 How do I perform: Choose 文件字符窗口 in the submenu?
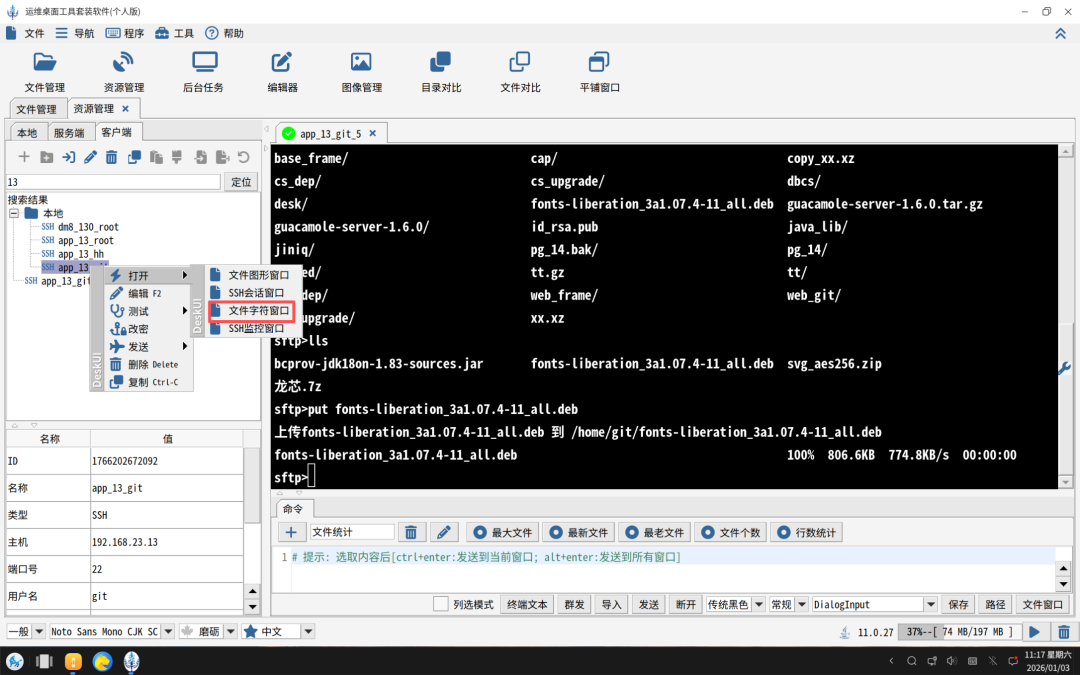coord(251,311)
